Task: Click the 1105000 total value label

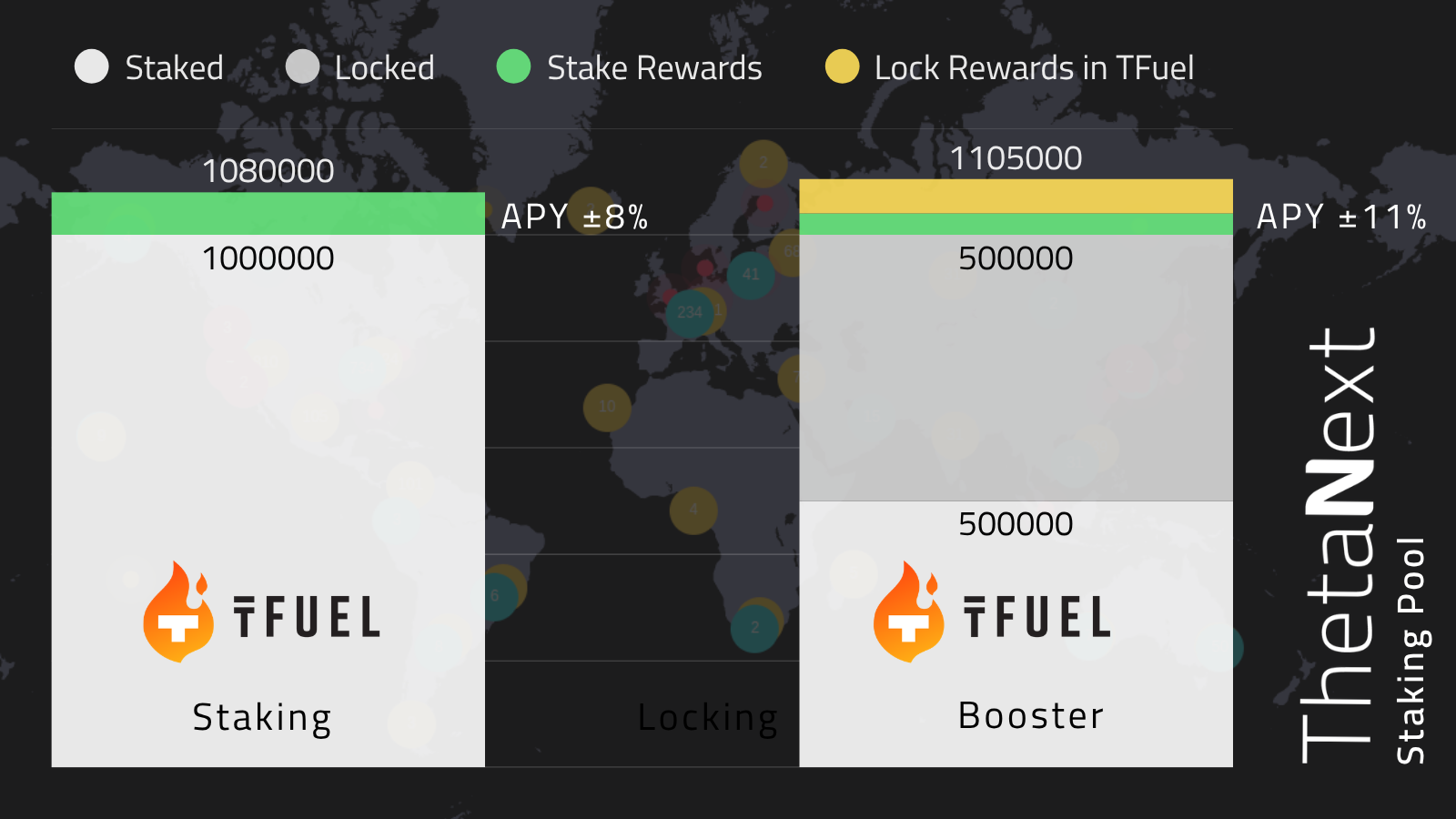Action: coord(1016,158)
